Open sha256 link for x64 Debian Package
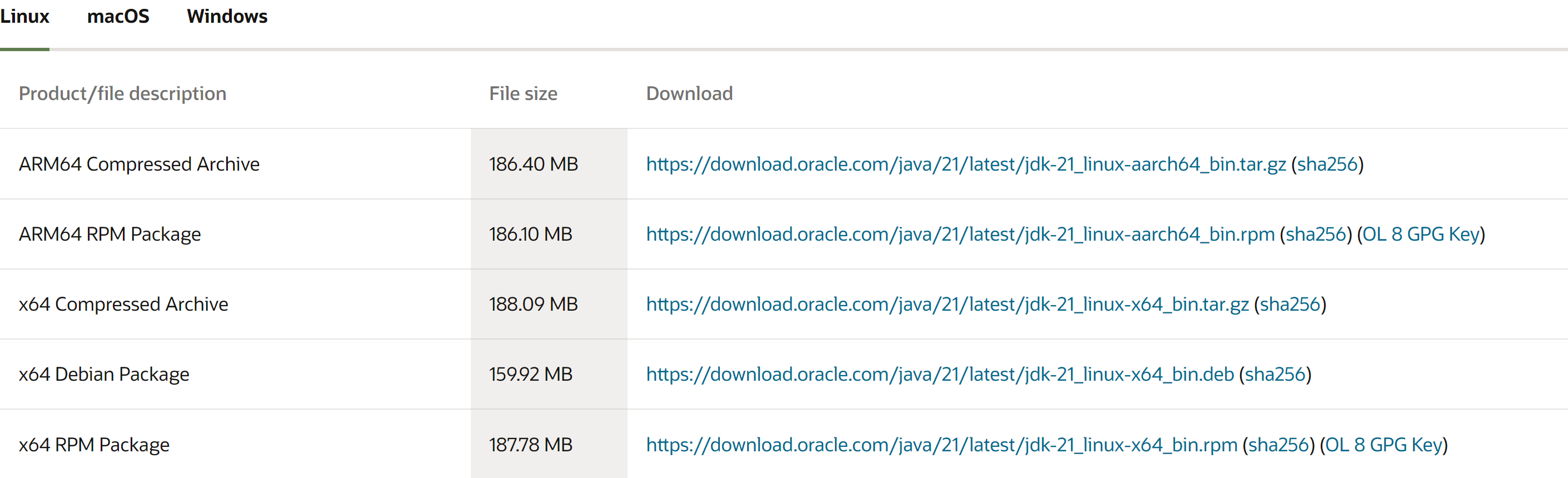The image size is (1568, 478). pos(1275,375)
